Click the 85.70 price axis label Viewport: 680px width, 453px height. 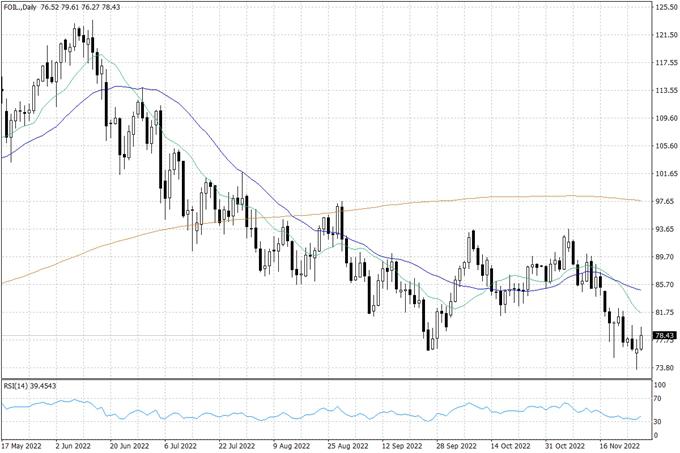pyautogui.click(x=665, y=285)
